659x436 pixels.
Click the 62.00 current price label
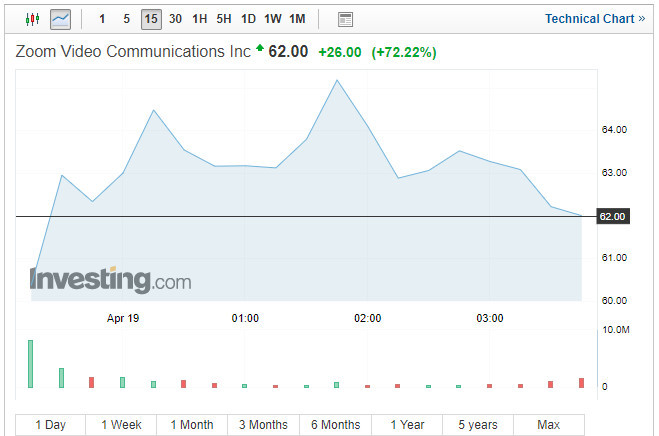(x=288, y=52)
